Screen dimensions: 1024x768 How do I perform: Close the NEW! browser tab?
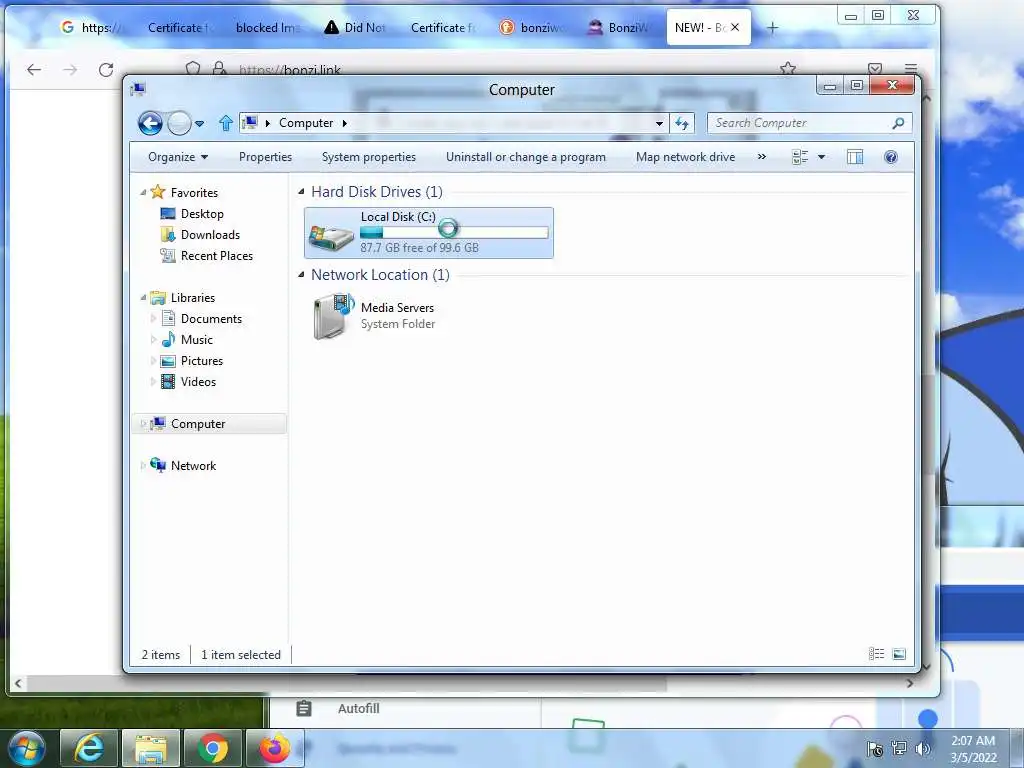point(735,27)
